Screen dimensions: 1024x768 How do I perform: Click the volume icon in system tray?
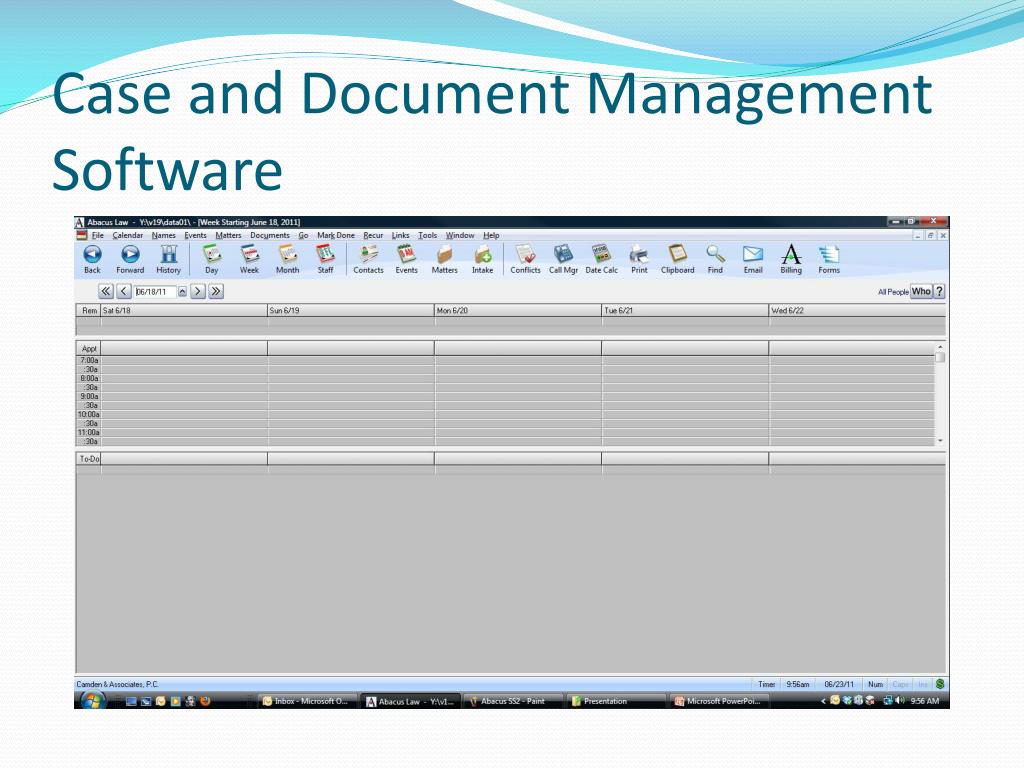tap(900, 701)
